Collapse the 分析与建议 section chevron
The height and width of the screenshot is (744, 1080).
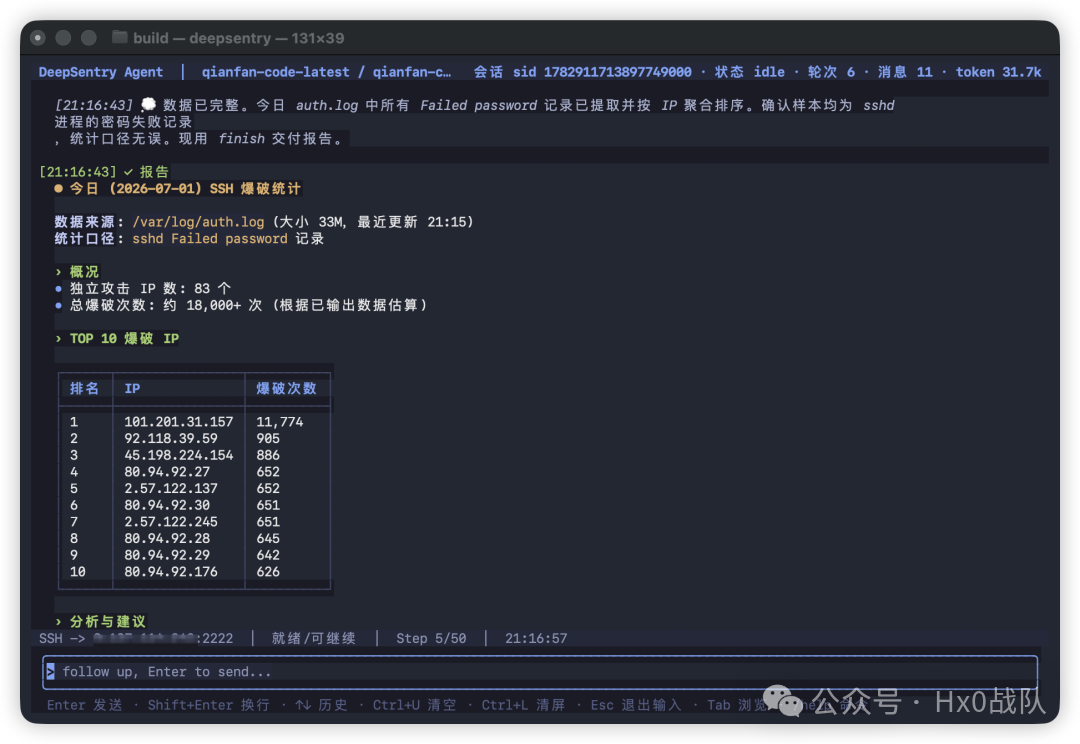pyautogui.click(x=59, y=621)
